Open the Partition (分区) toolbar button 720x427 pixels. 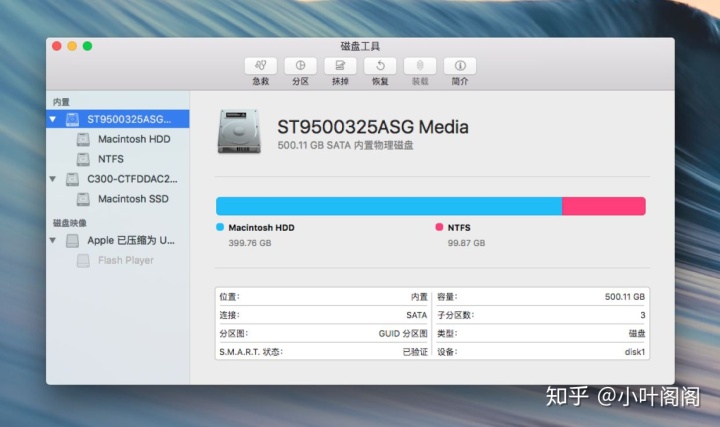(300, 66)
